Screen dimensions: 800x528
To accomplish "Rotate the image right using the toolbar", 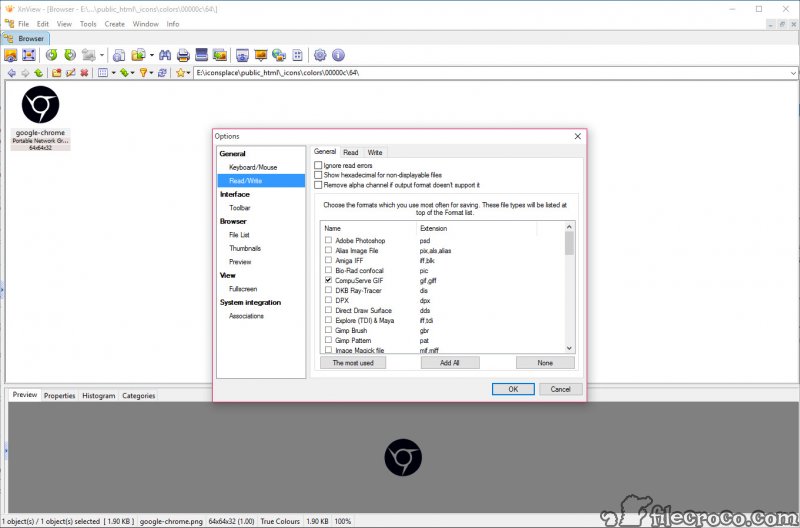I will (x=70, y=55).
